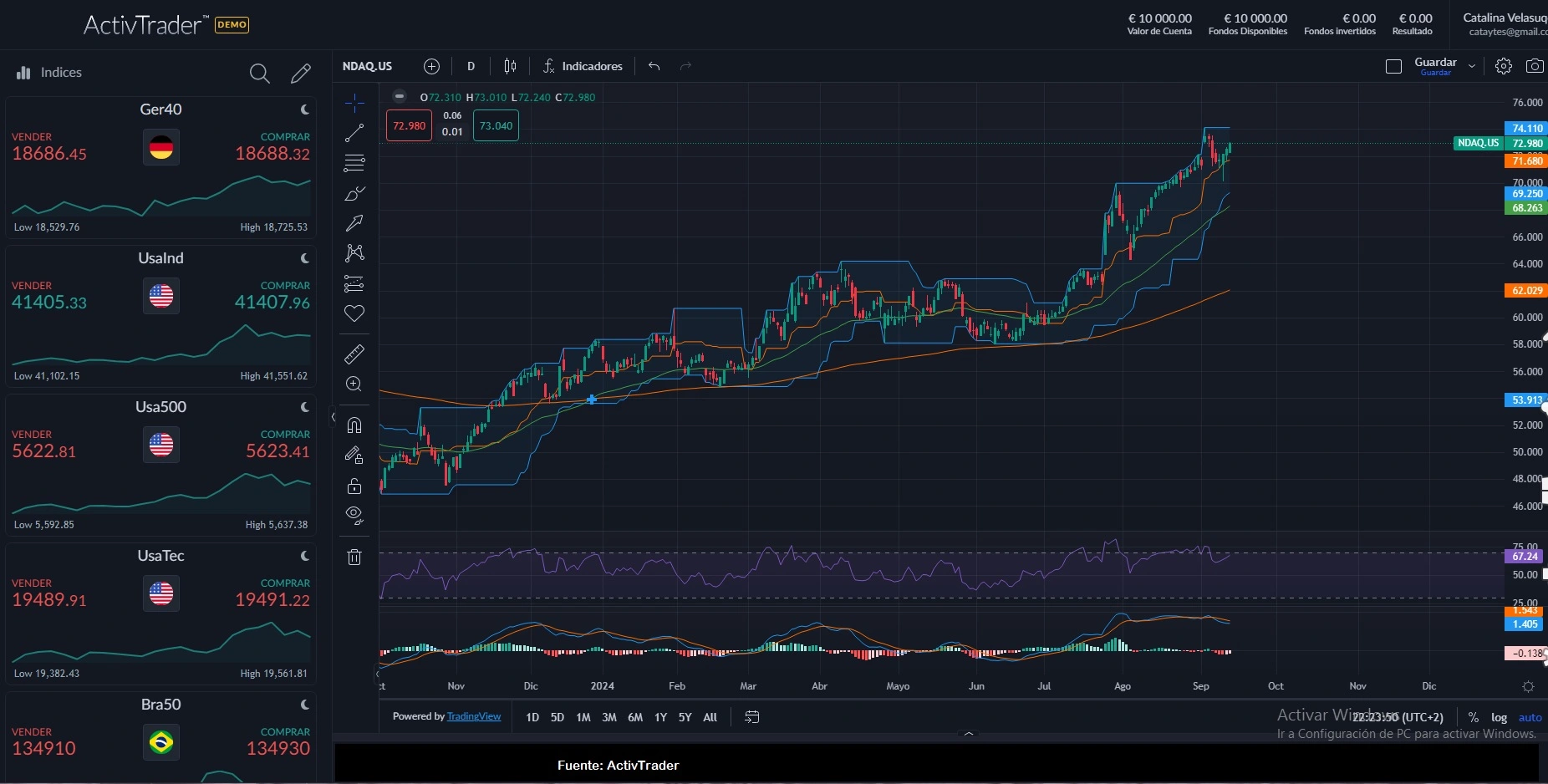Select the brush drawing tool
1548x784 pixels.
click(x=354, y=194)
